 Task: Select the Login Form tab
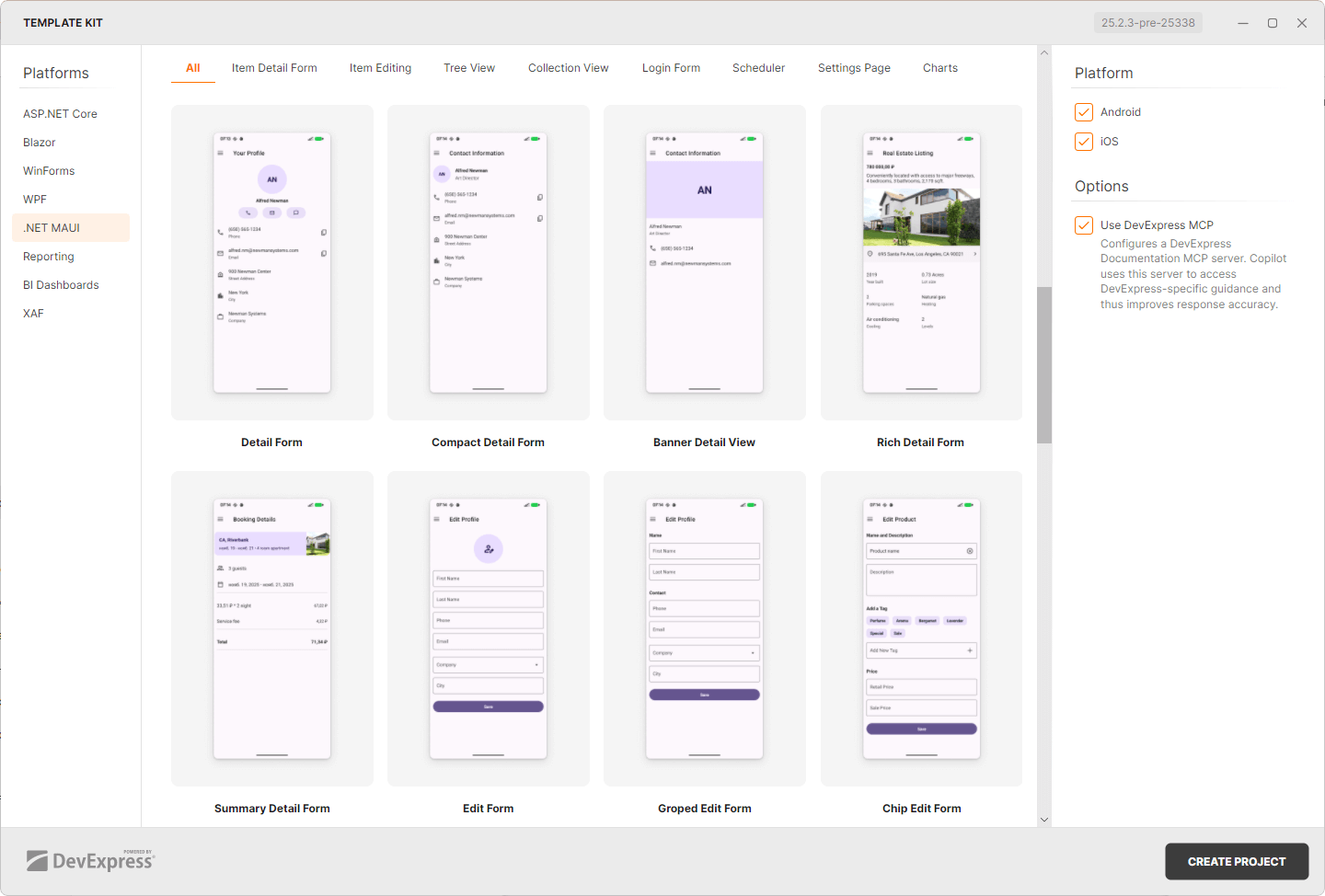coord(671,67)
